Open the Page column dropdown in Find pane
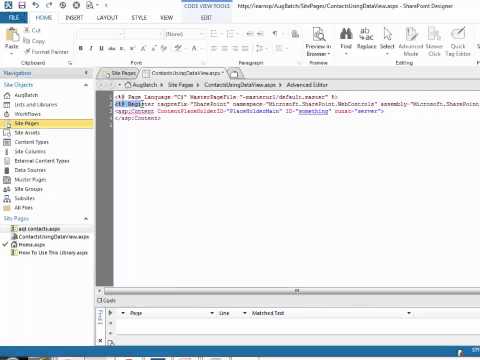Image resolution: width=480 pixels, height=360 pixels. [212, 313]
